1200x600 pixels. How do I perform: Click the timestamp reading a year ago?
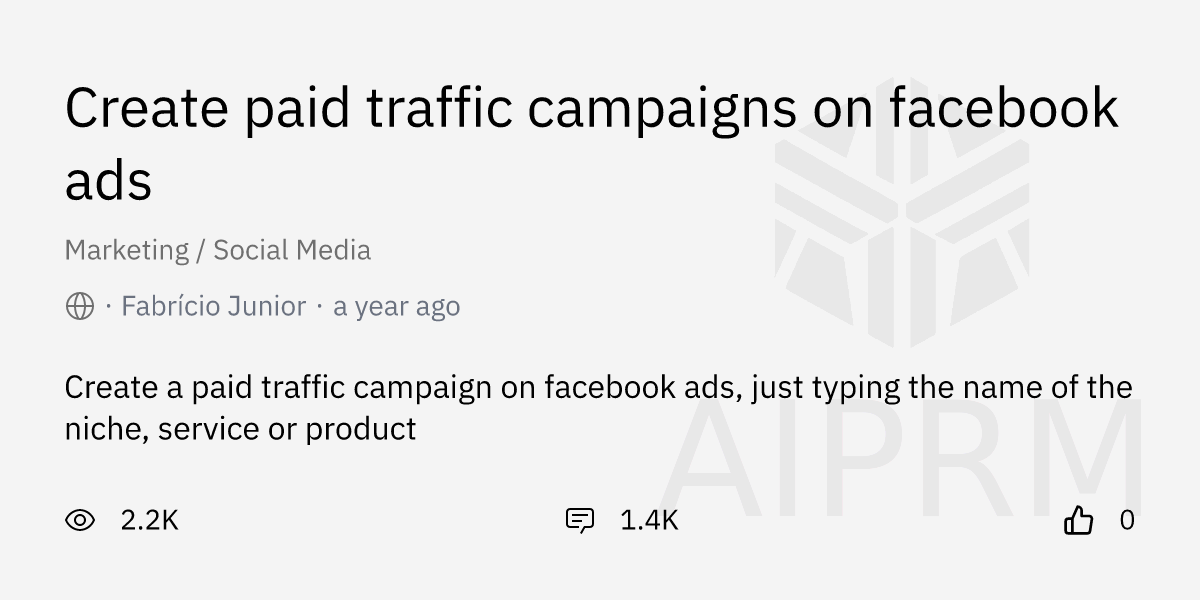click(x=396, y=306)
